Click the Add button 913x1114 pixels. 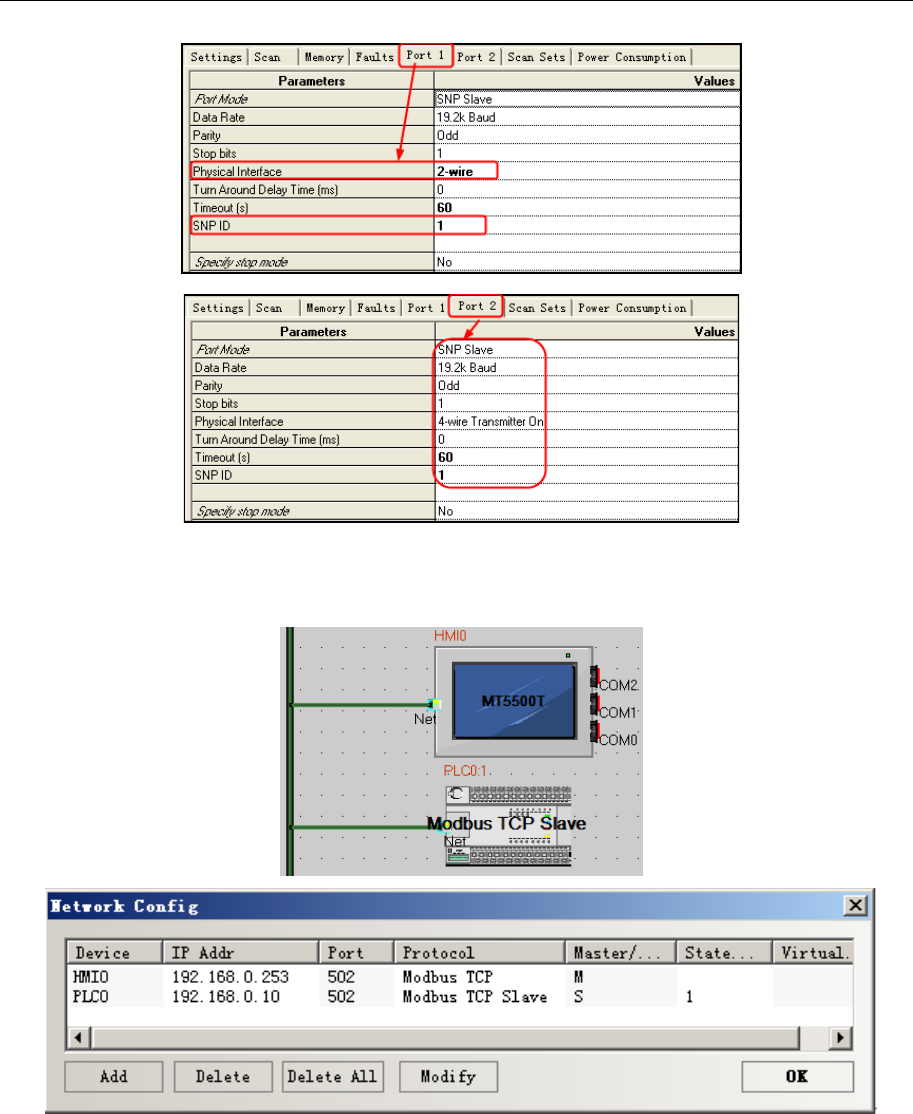pyautogui.click(x=114, y=1077)
